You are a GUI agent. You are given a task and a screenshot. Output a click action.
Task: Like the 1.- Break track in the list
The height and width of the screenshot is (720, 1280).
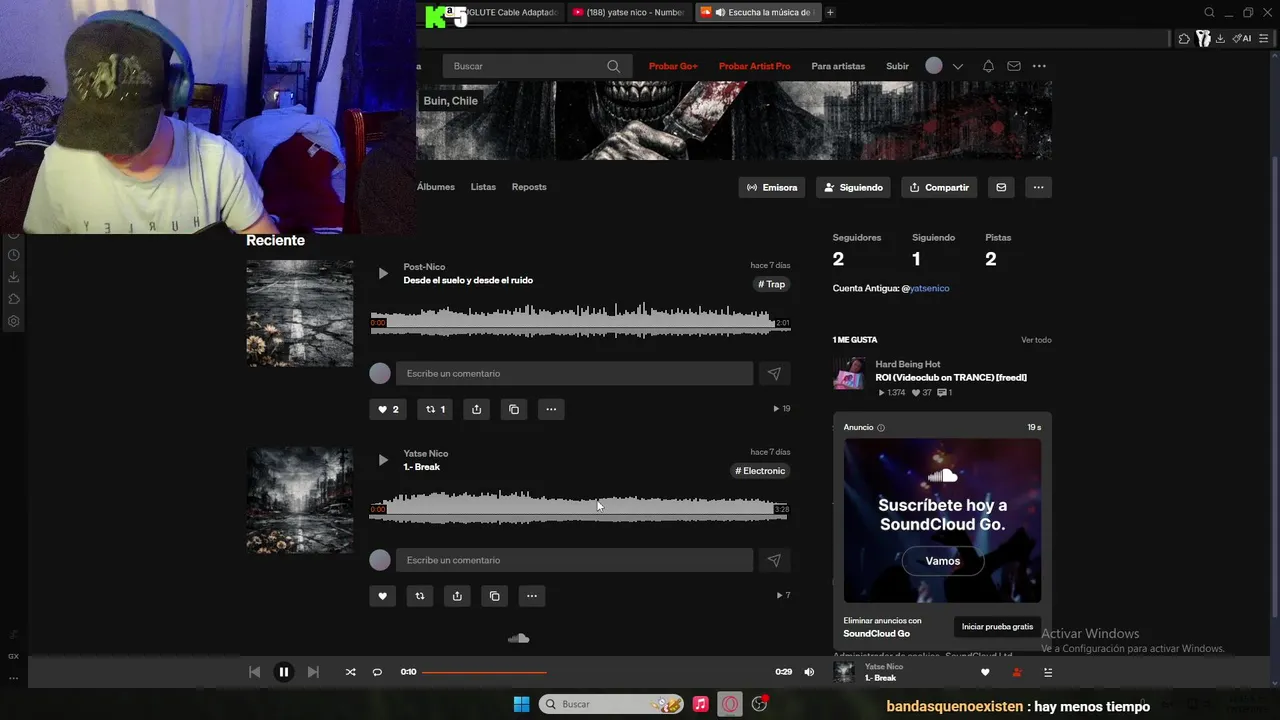coord(382,596)
